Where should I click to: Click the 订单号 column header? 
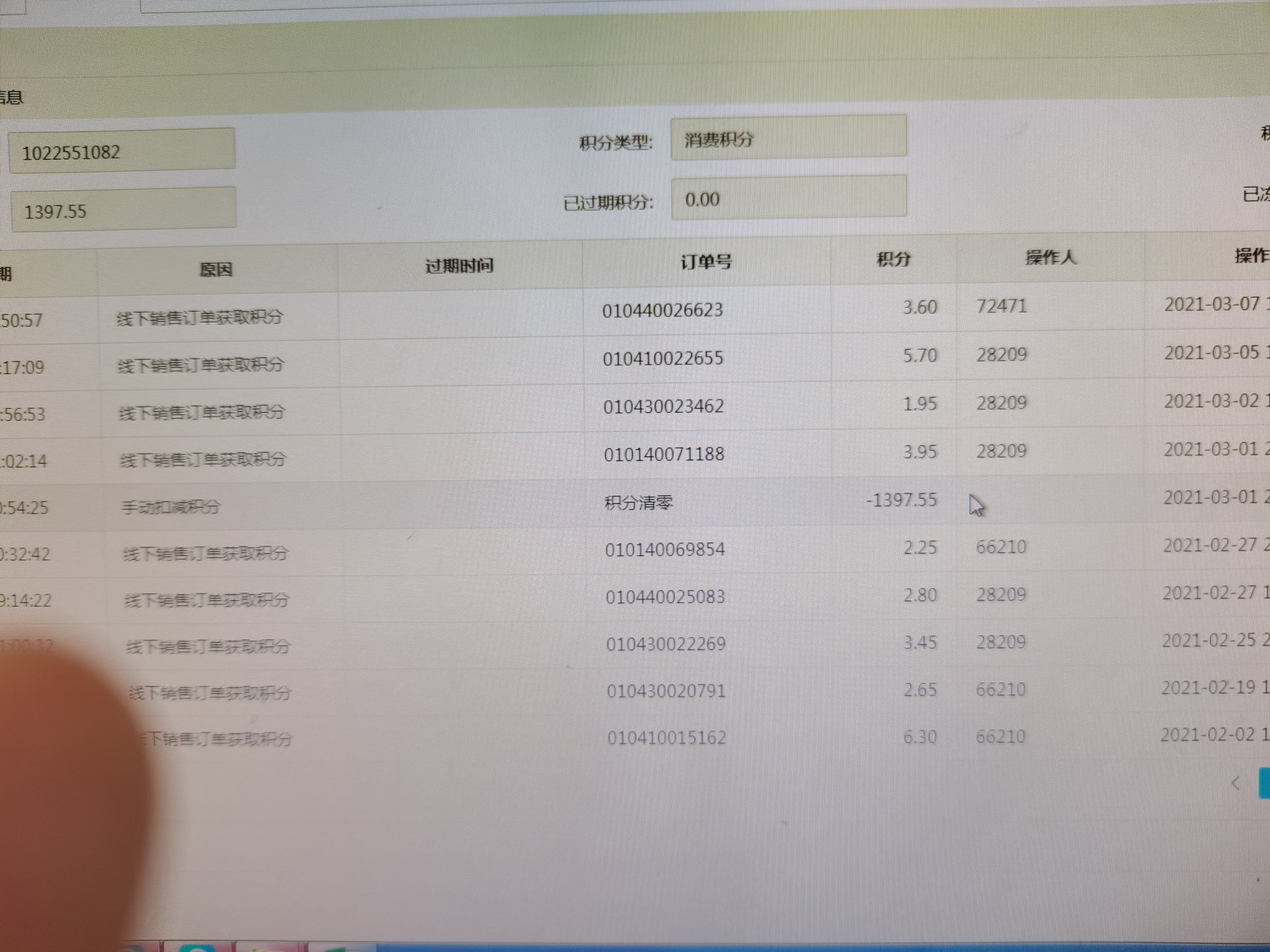tap(706, 262)
